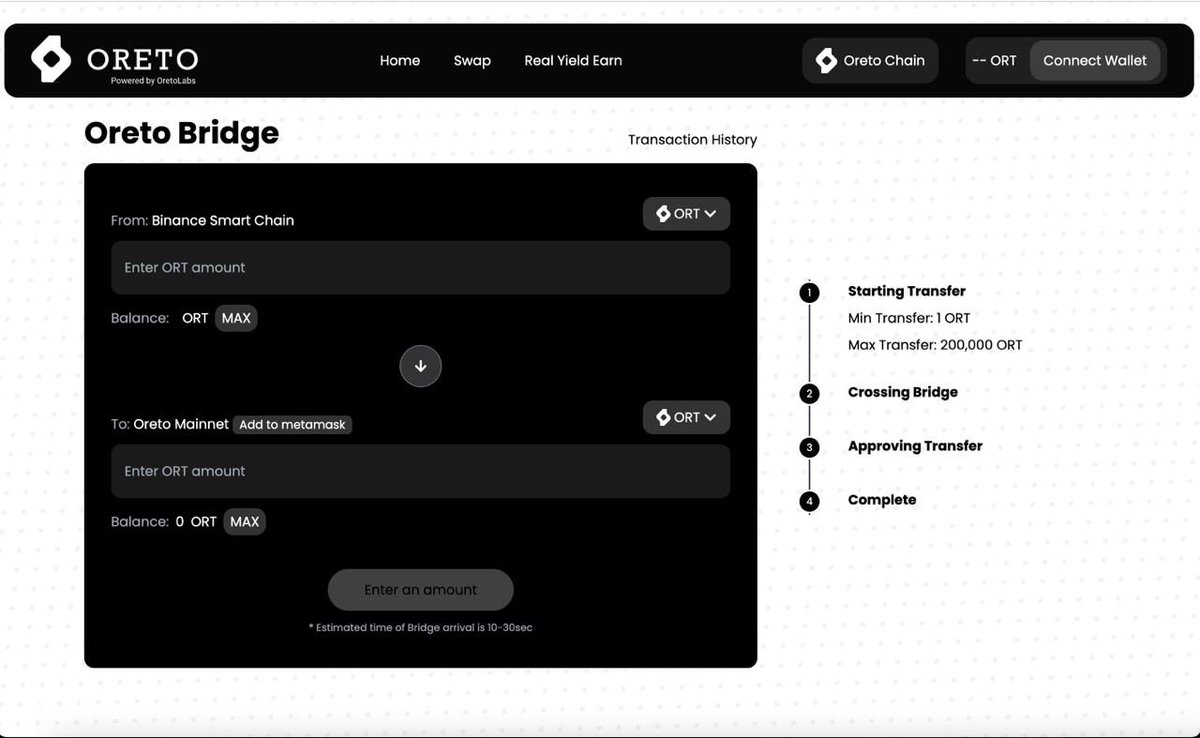Click 'To: Oreto Mainnet' label

pyautogui.click(x=170, y=424)
